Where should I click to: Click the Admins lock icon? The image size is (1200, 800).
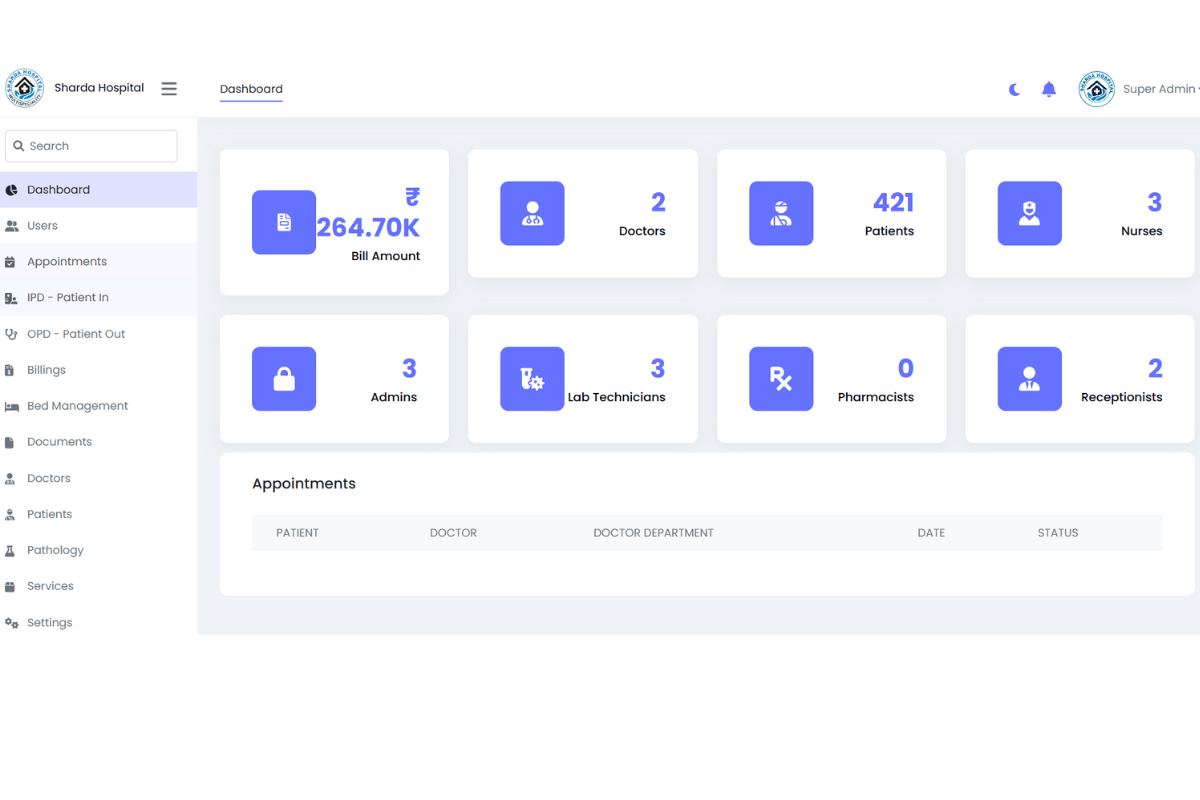284,379
